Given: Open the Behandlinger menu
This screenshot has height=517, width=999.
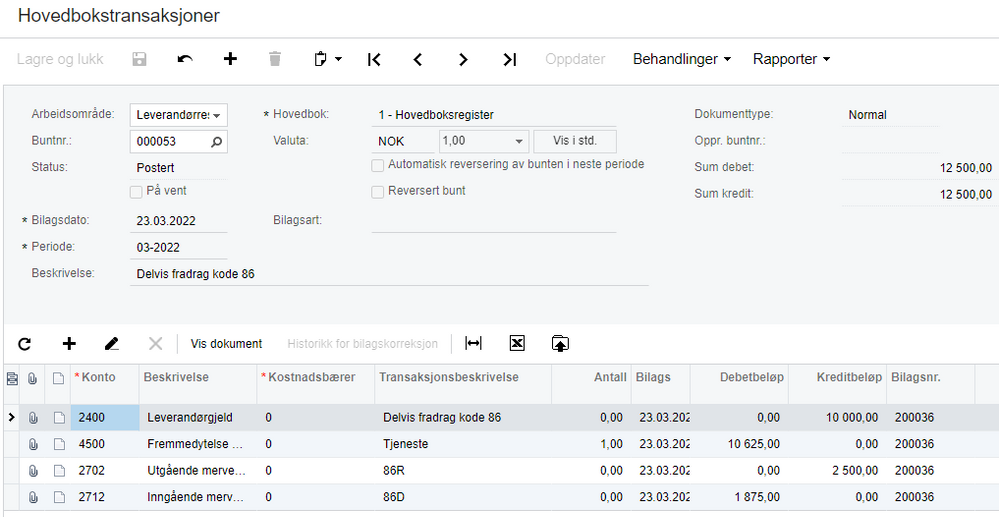Looking at the screenshot, I should (x=681, y=60).
